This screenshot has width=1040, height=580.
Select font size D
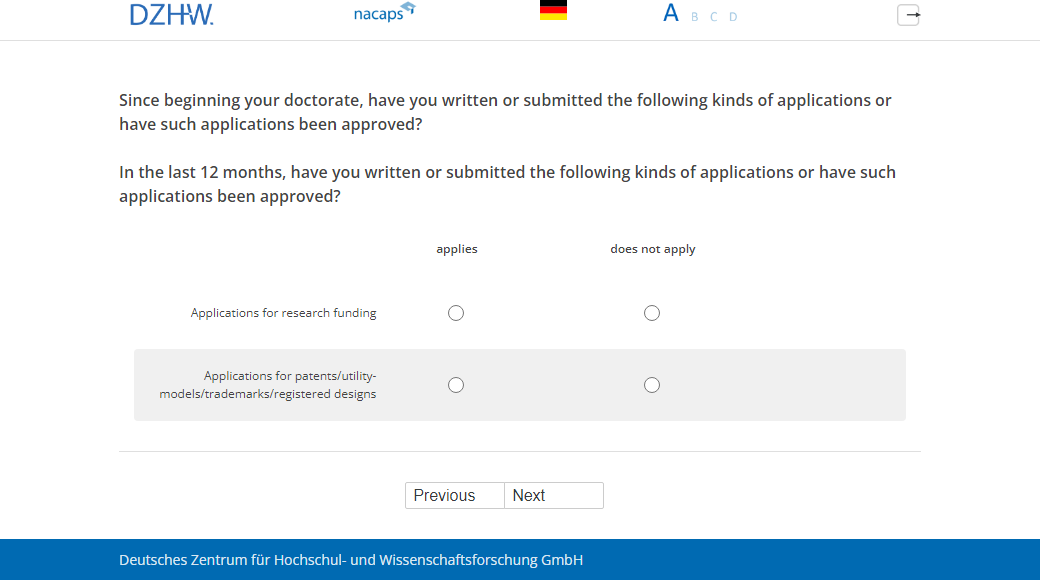click(x=733, y=17)
